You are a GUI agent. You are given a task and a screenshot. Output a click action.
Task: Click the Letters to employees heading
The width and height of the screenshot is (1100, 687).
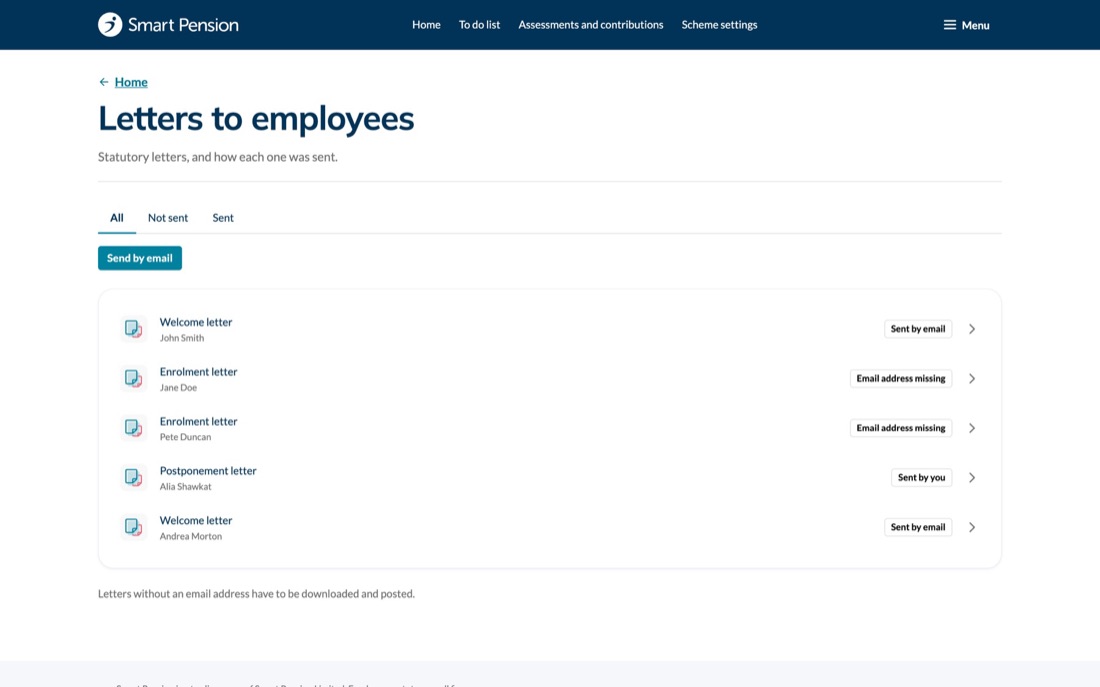click(256, 119)
